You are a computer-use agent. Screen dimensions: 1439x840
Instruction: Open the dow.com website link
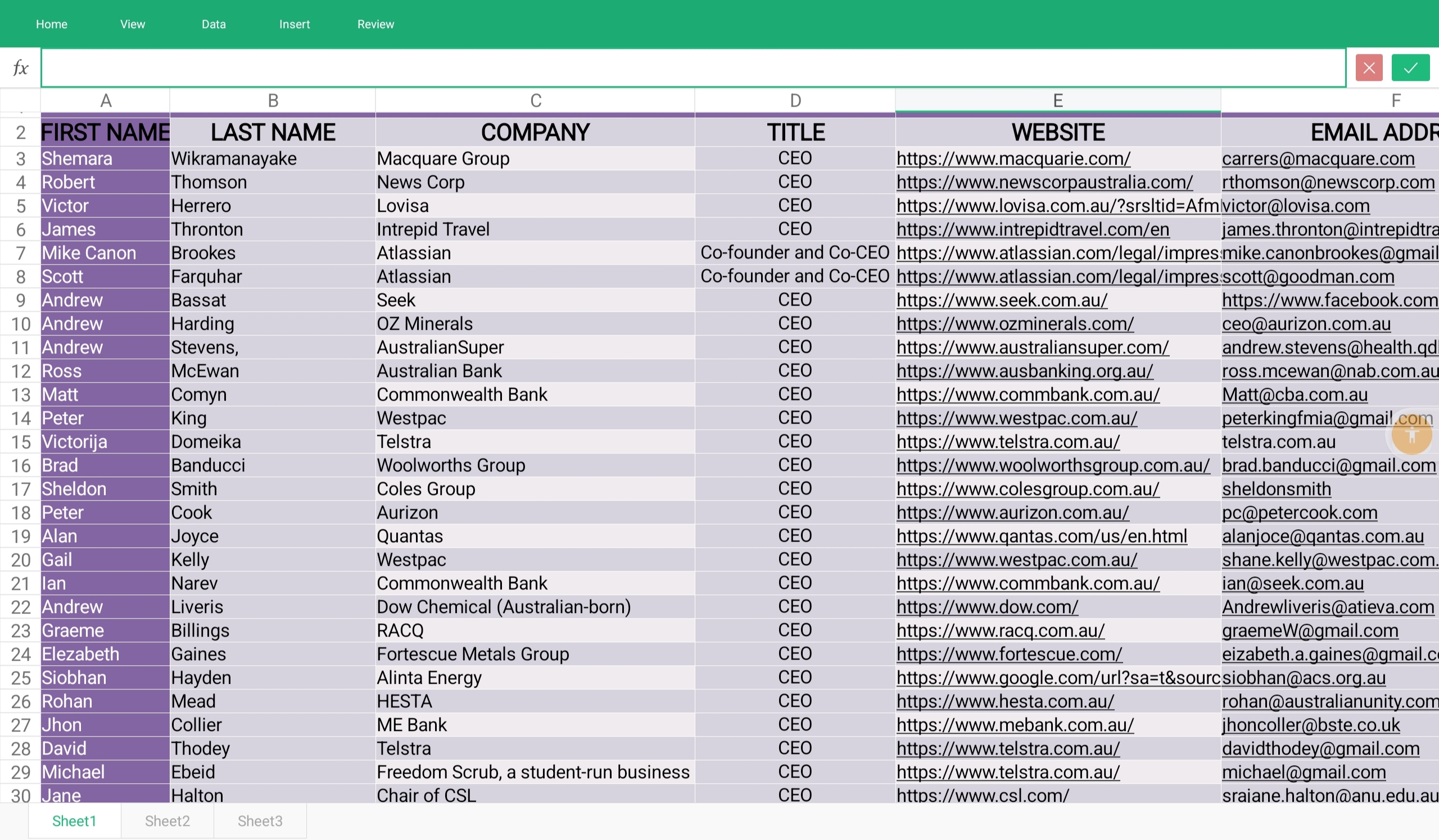[x=987, y=607]
